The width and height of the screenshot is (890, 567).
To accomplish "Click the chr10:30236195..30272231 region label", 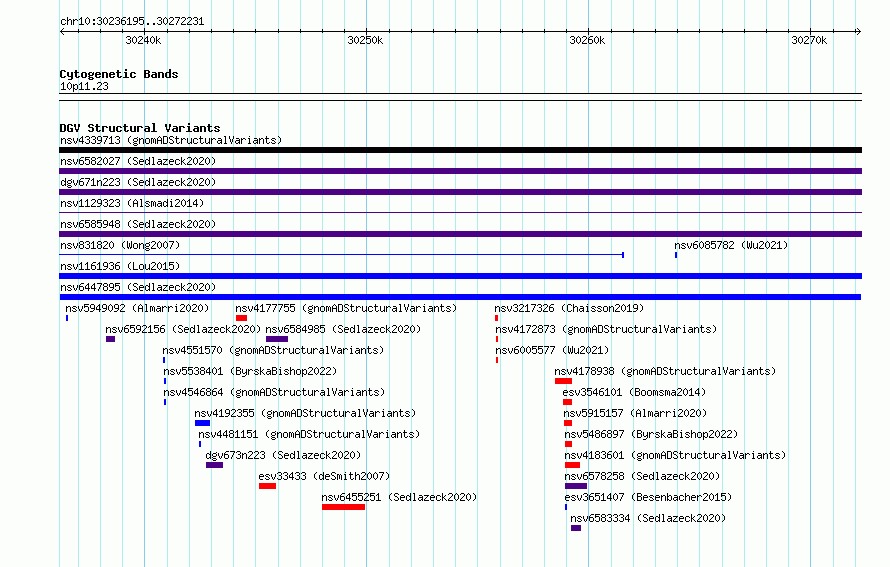I will 132,22.
